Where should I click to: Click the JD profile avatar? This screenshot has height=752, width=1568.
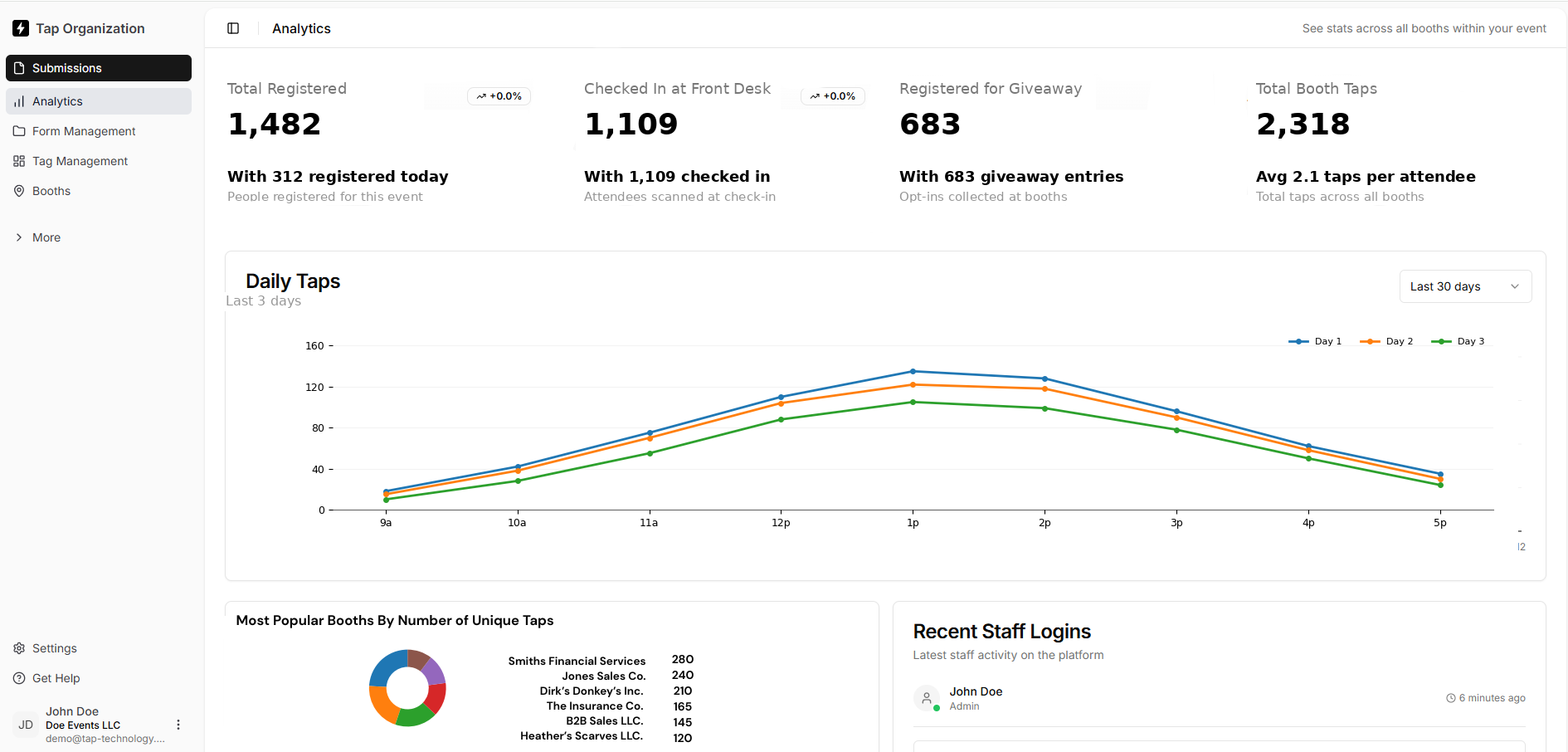point(25,724)
